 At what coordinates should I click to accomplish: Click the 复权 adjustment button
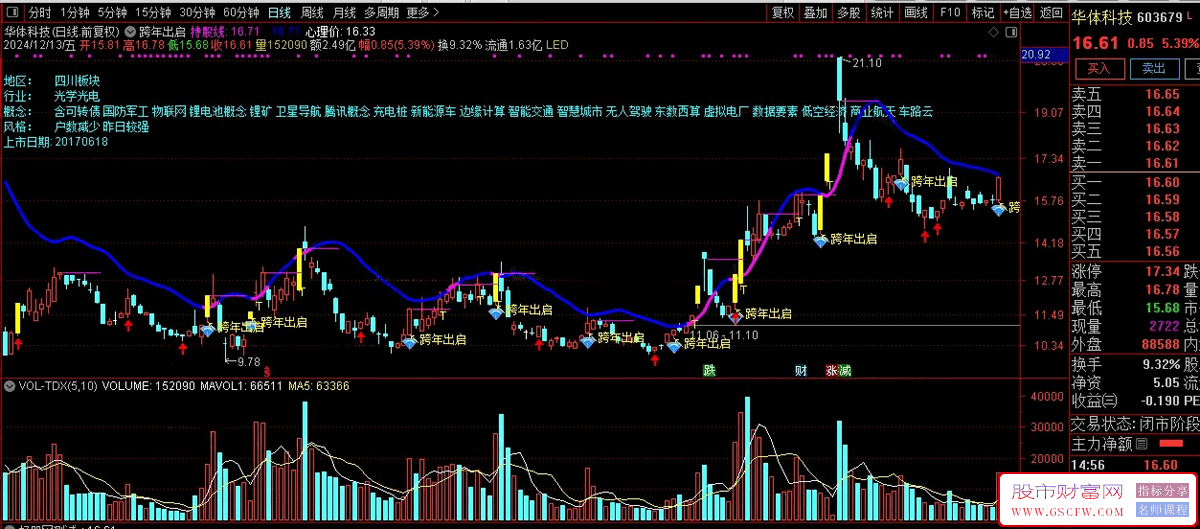coord(783,13)
